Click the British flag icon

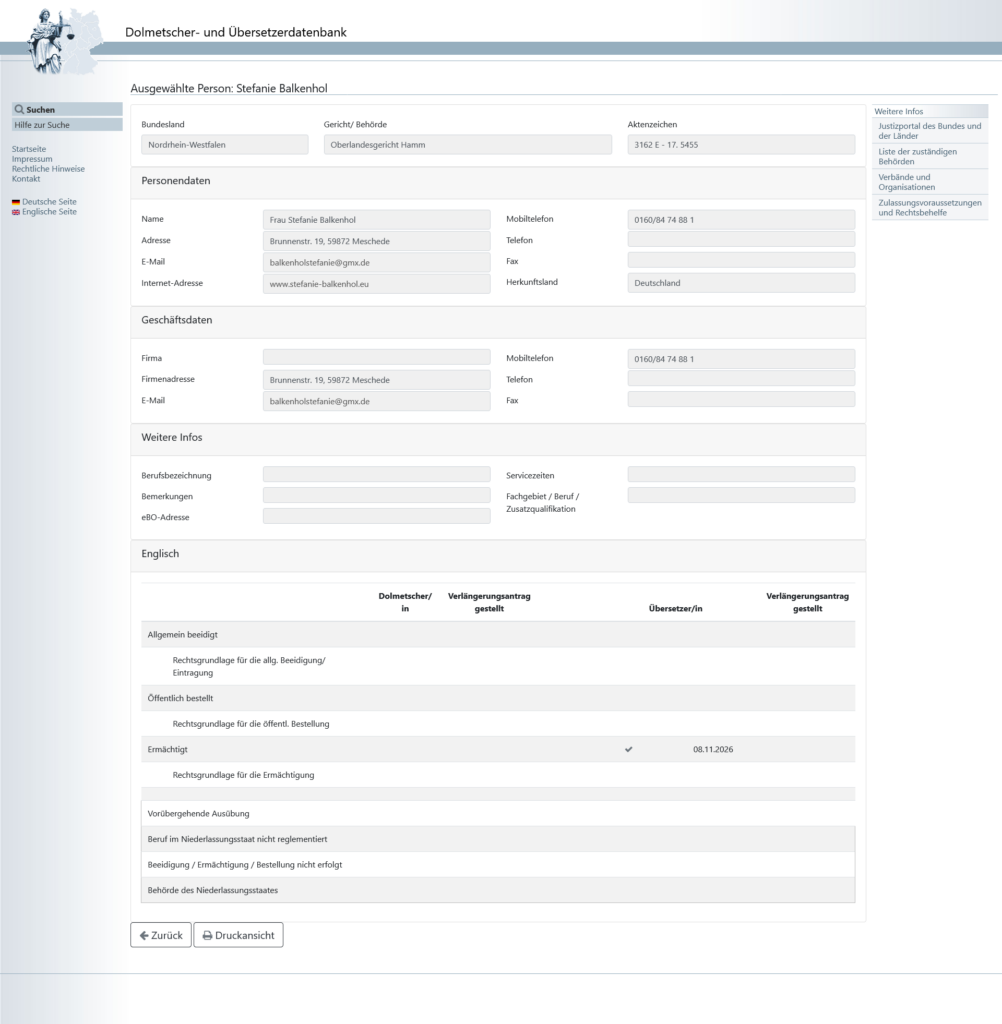coord(16,212)
